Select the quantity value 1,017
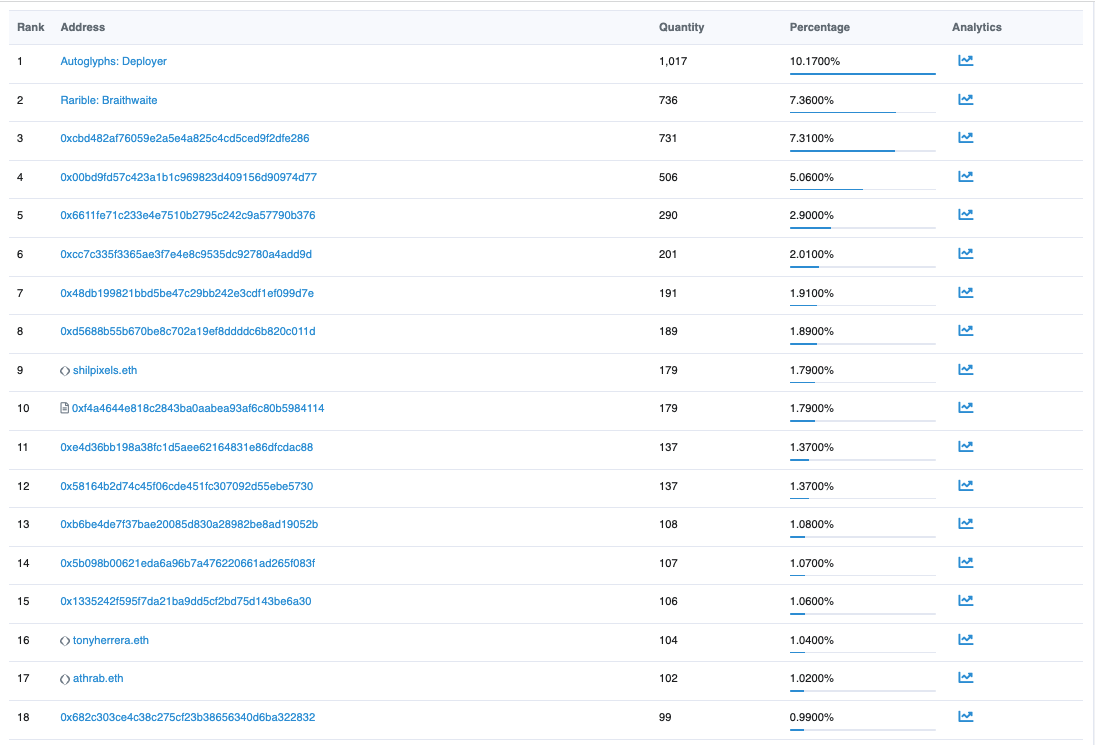 point(673,61)
